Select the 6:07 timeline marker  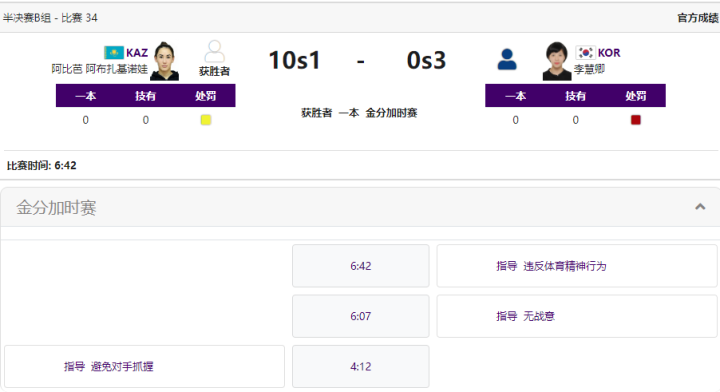[x=360, y=316]
